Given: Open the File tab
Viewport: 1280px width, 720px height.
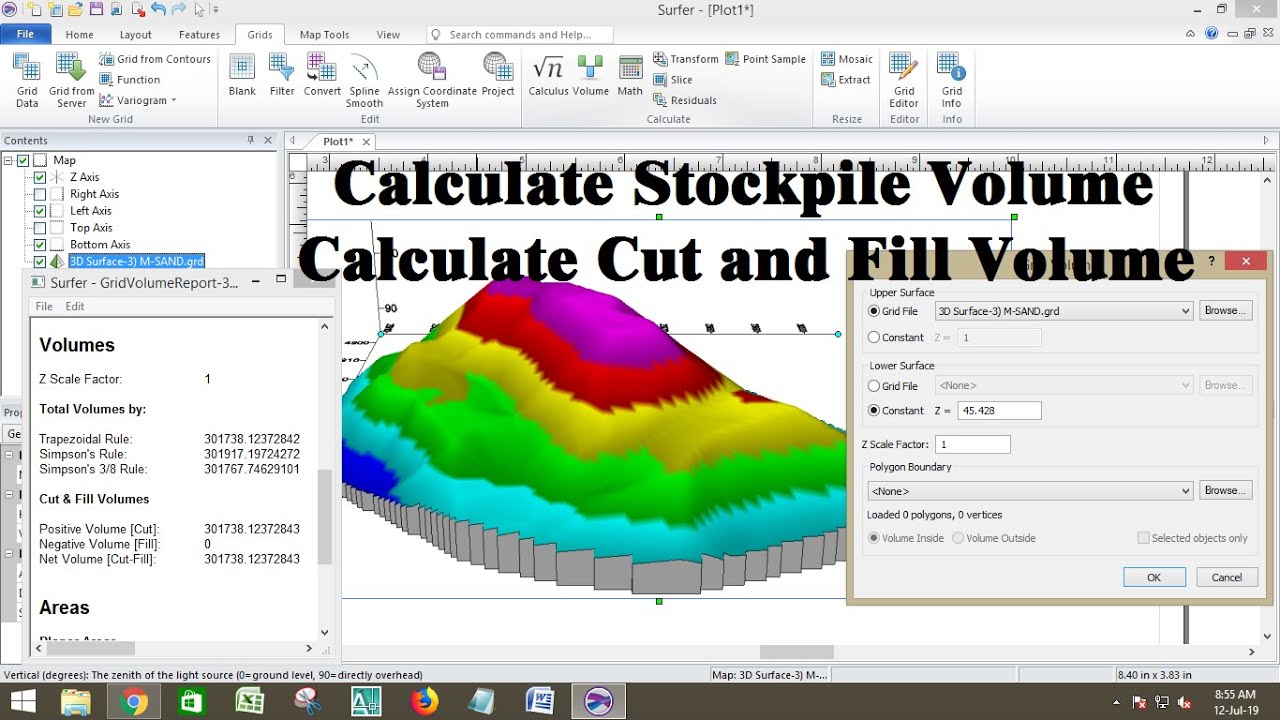Looking at the screenshot, I should 26,34.
